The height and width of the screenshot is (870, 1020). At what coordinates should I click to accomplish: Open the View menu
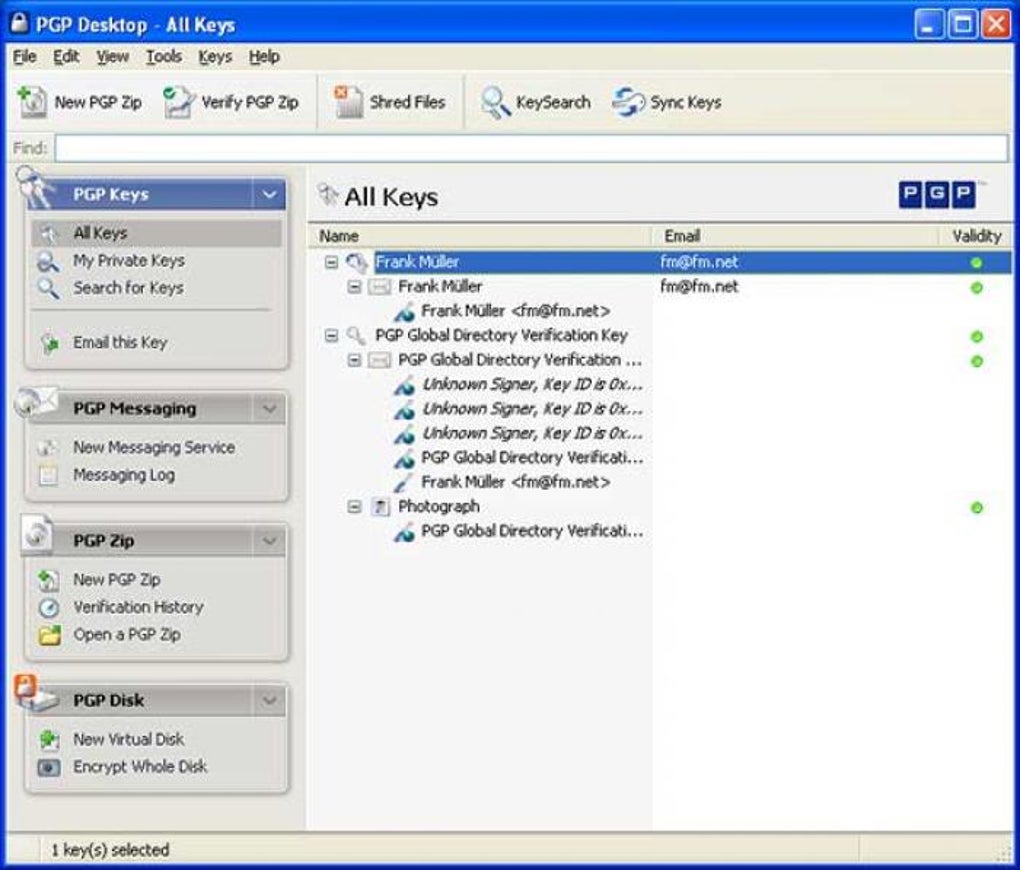coord(113,57)
